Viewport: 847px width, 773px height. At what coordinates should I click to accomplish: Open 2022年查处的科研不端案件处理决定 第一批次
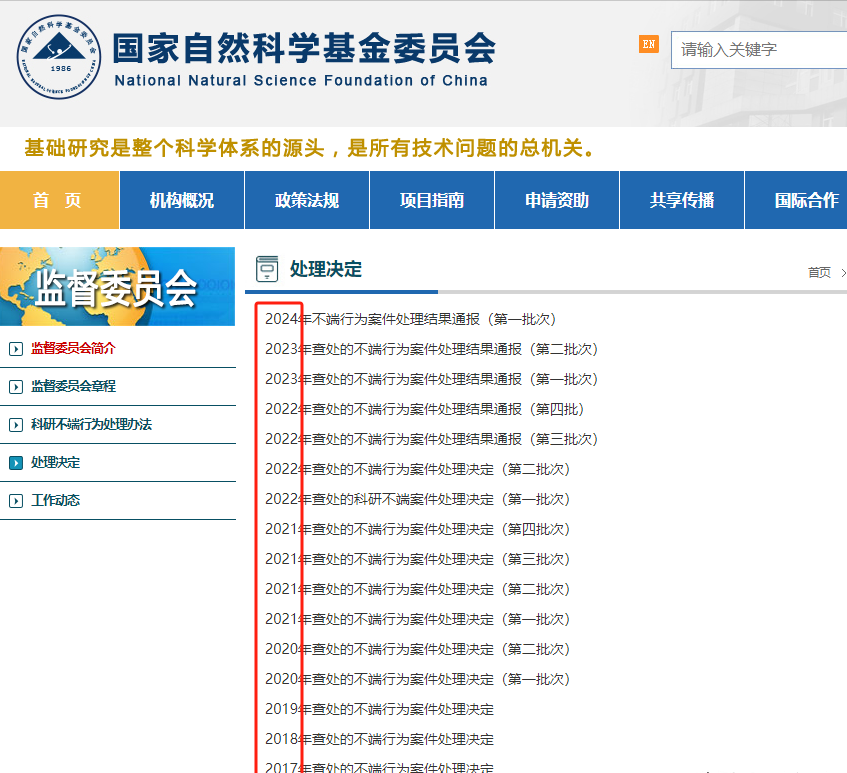(x=417, y=499)
